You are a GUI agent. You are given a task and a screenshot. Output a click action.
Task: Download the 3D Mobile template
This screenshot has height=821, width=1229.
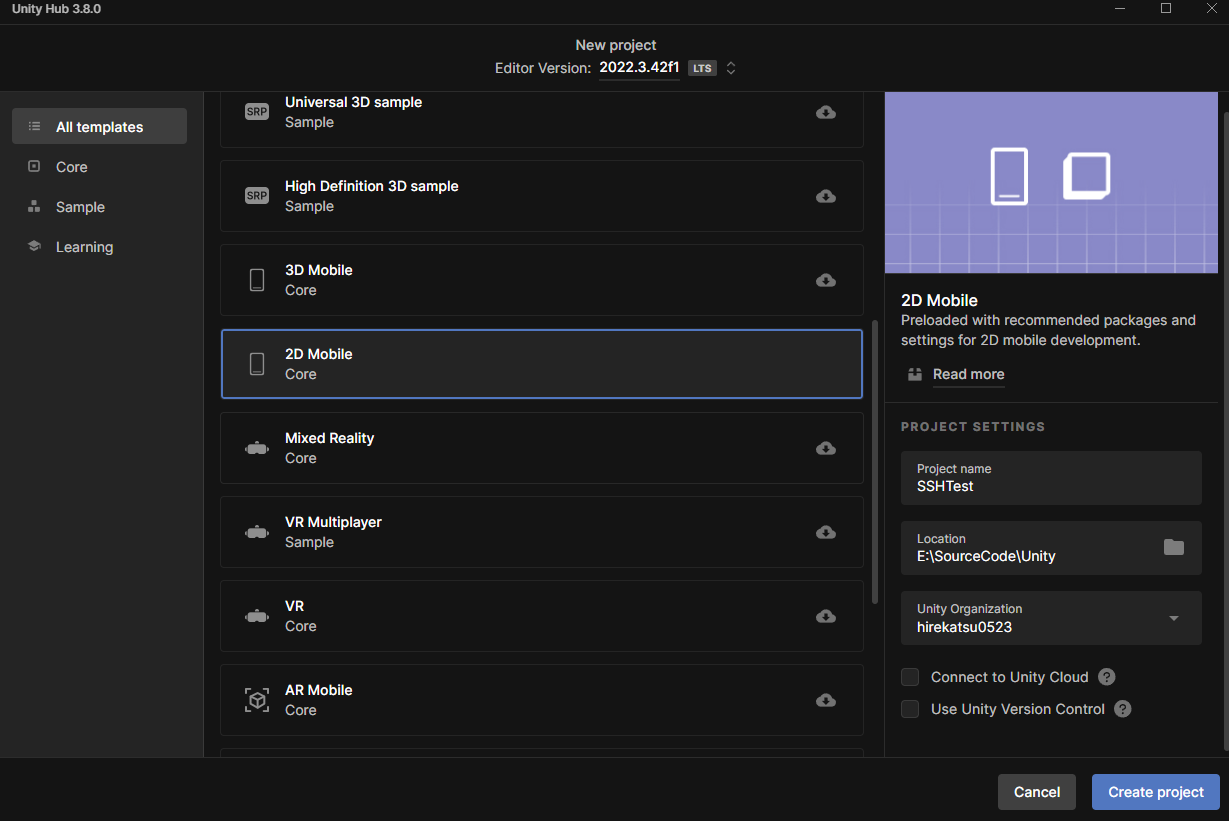point(826,280)
